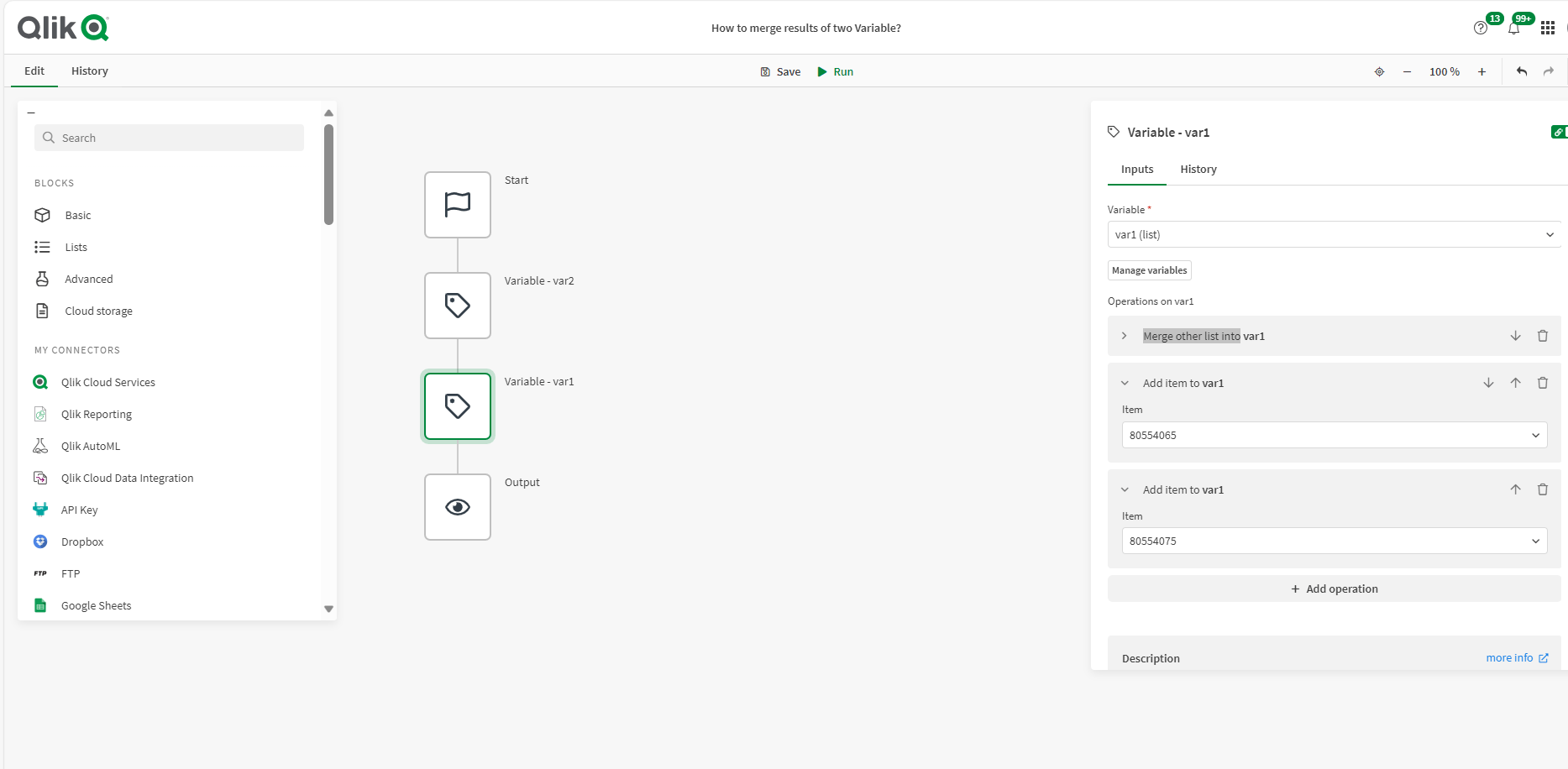Open the Basic blocks category
Screen dimensions: 1568x769
63,215
